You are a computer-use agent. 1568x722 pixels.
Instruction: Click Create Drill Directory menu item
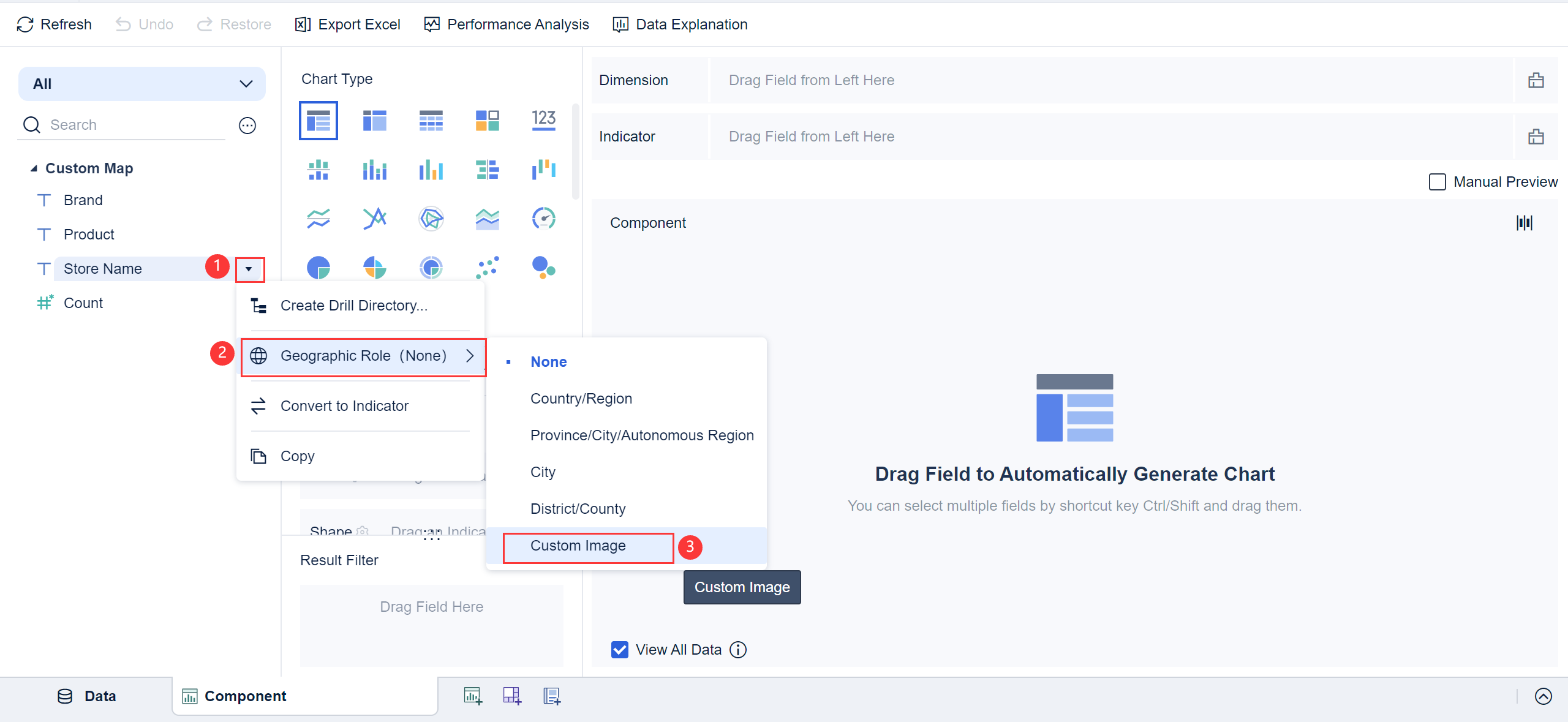(x=361, y=306)
